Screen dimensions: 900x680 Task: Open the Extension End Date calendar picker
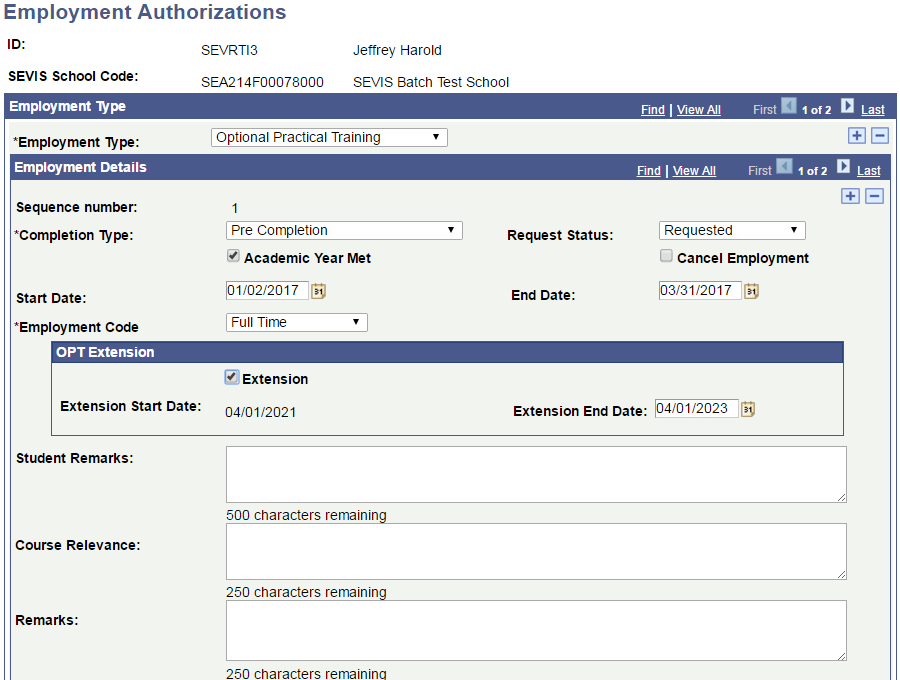click(748, 408)
